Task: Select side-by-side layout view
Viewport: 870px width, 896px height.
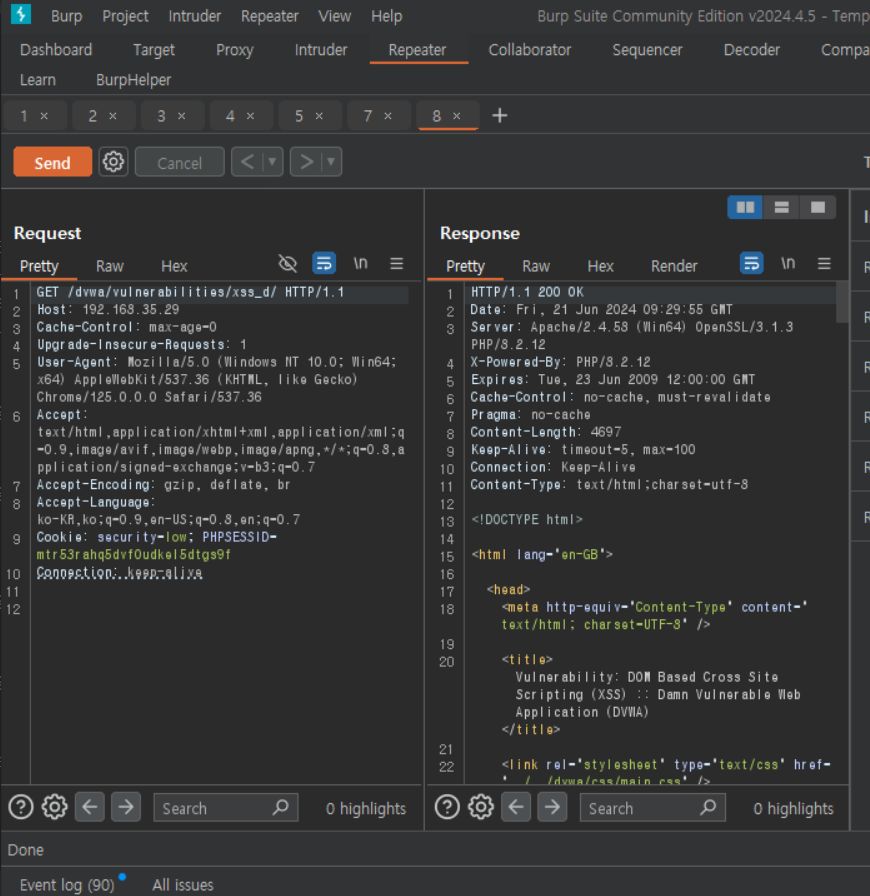Action: (x=745, y=207)
